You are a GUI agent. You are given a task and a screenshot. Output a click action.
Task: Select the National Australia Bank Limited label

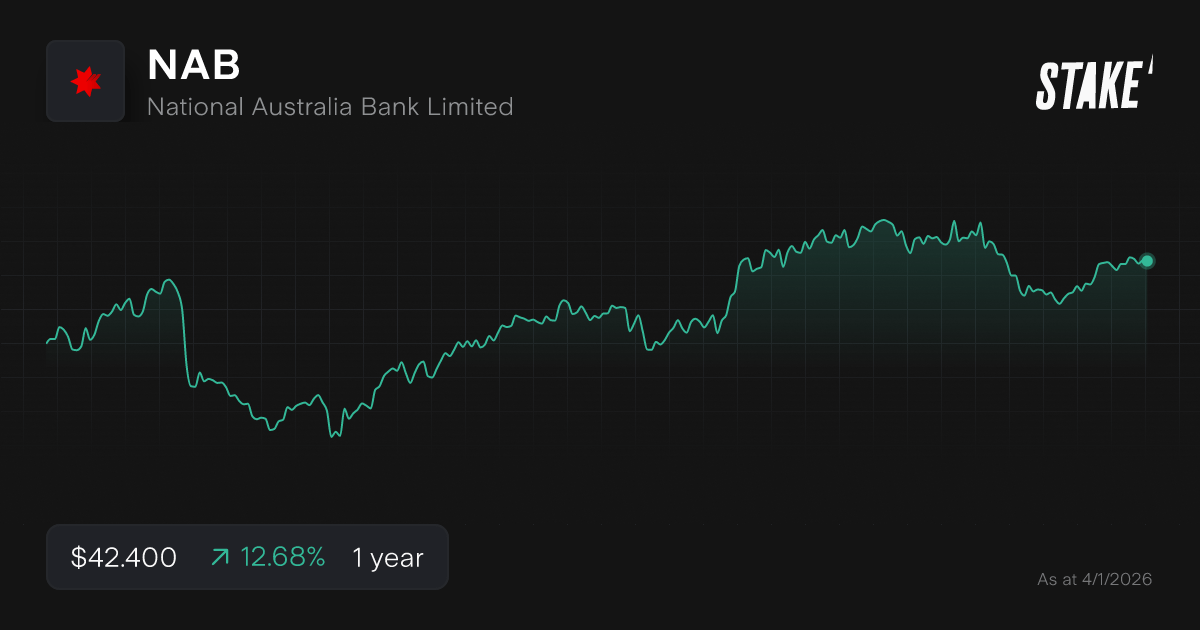click(331, 107)
